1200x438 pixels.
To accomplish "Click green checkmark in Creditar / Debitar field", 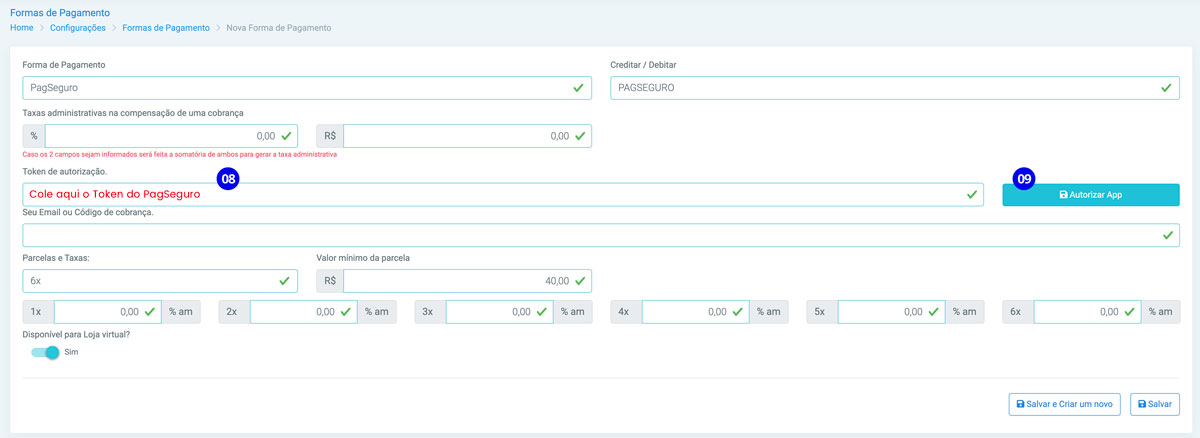I will (x=1166, y=88).
